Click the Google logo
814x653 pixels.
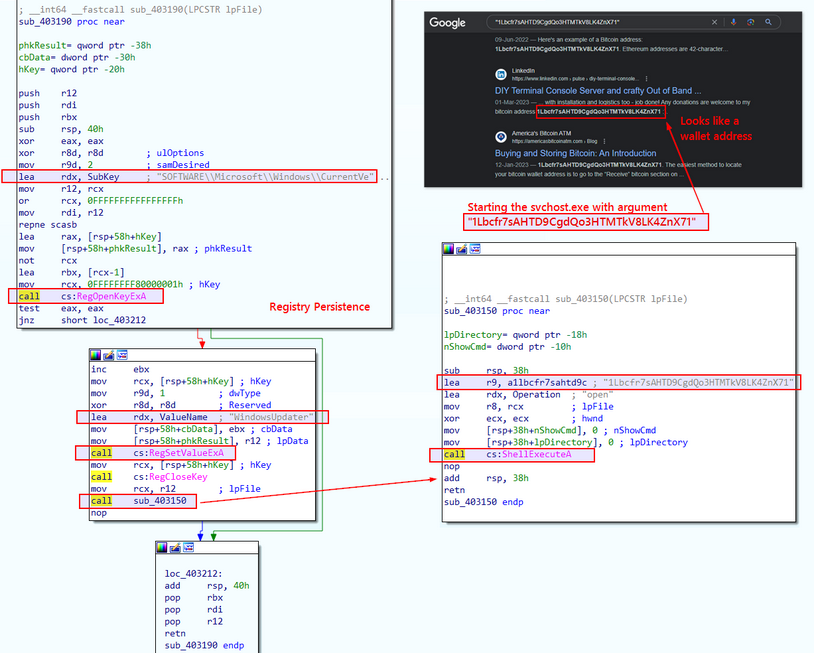point(447,22)
